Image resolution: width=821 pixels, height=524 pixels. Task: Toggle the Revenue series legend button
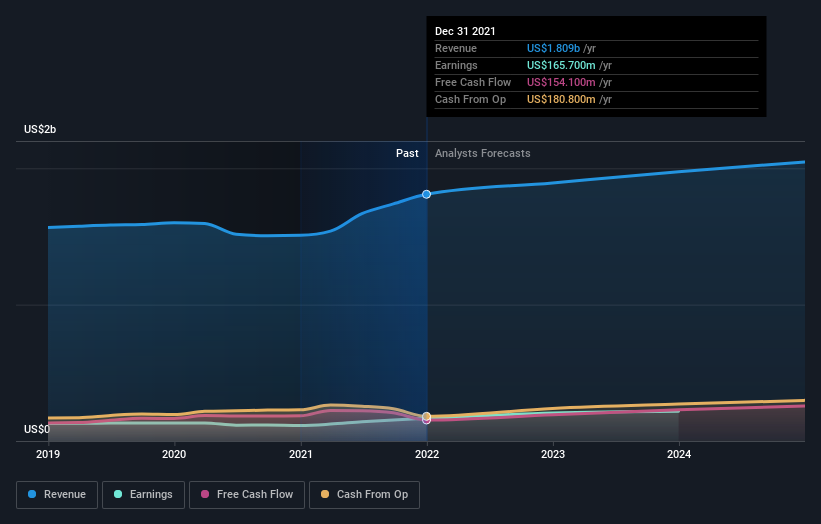tap(57, 495)
